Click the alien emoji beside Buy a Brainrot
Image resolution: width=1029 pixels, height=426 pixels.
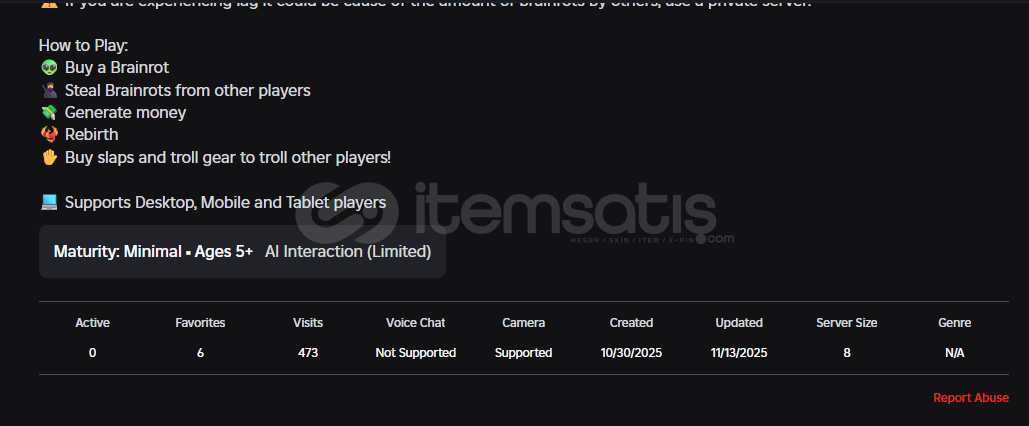tap(49, 68)
